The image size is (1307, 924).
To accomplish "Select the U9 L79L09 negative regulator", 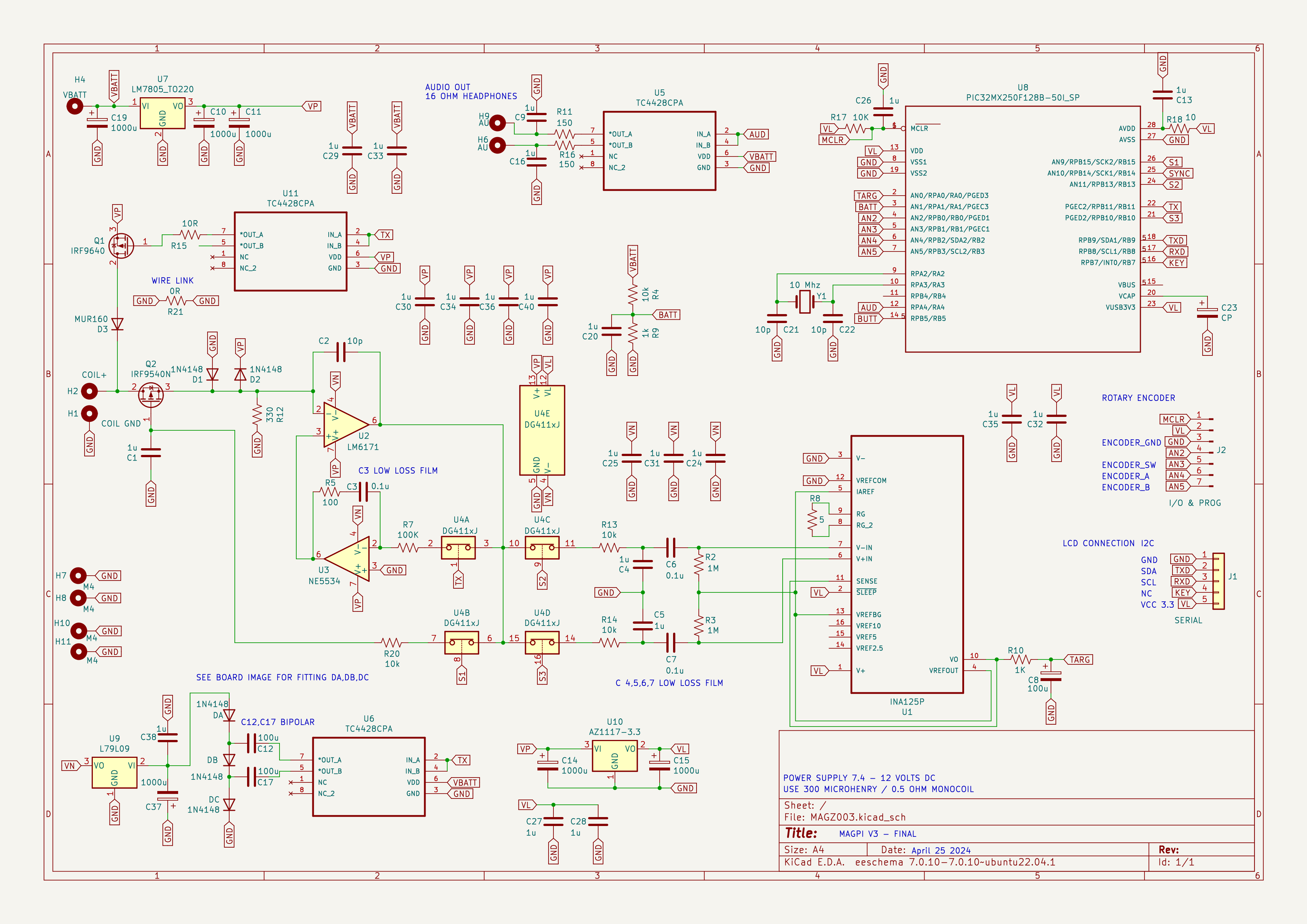I will coord(114,772).
